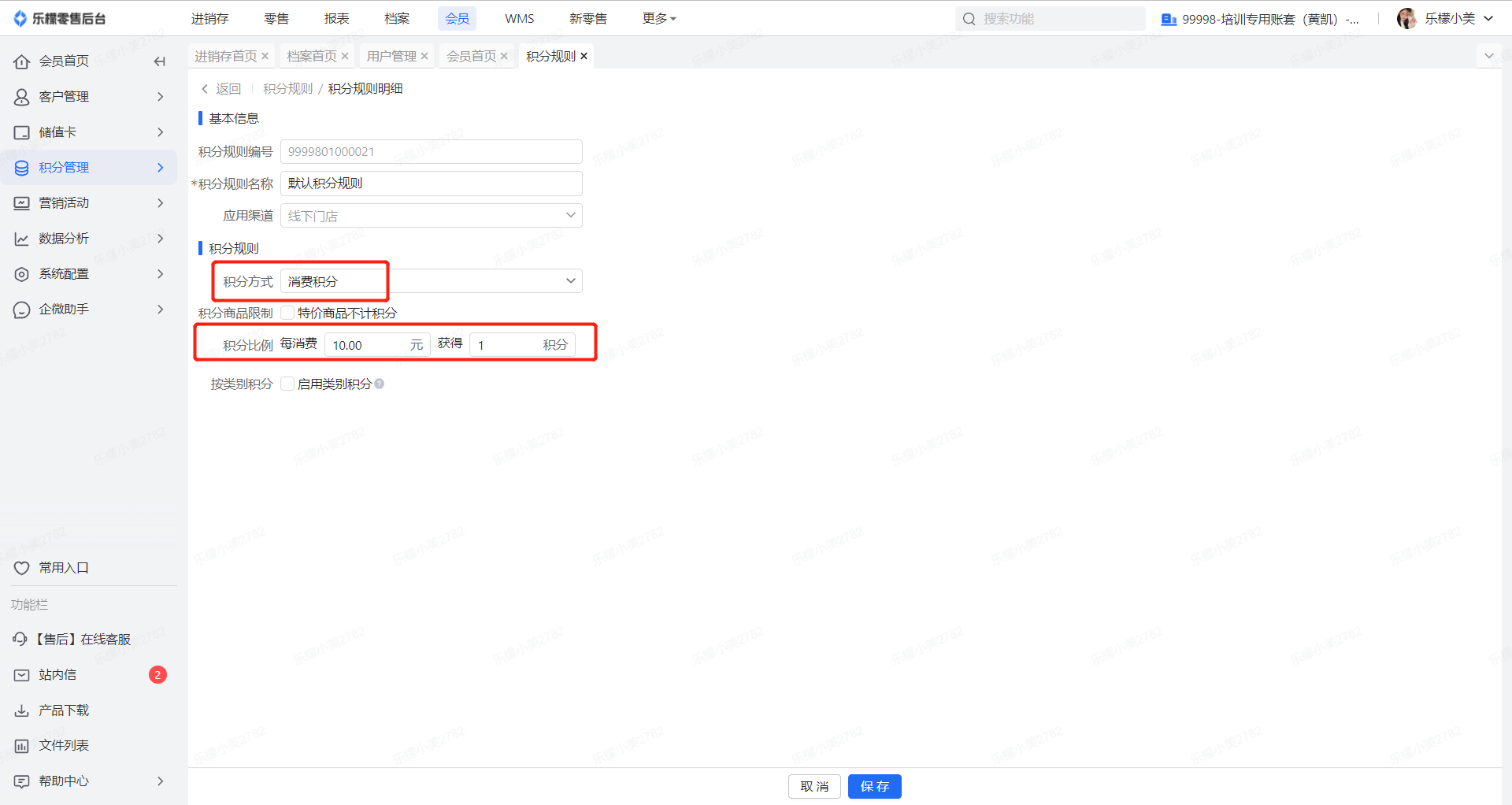
Task: Expand 数据分析 submenu chevron
Action: point(161,239)
